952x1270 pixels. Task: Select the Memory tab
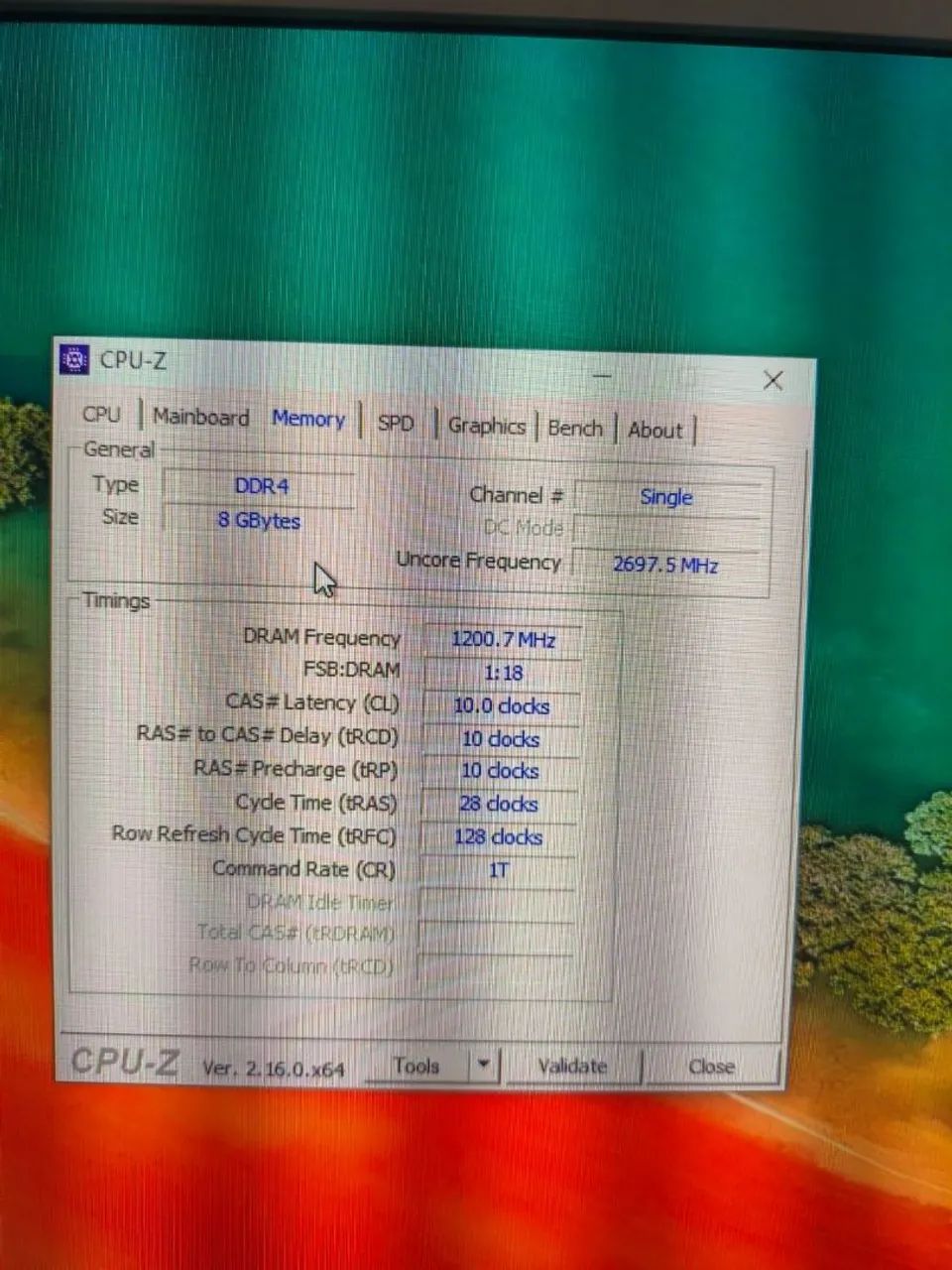(x=308, y=419)
